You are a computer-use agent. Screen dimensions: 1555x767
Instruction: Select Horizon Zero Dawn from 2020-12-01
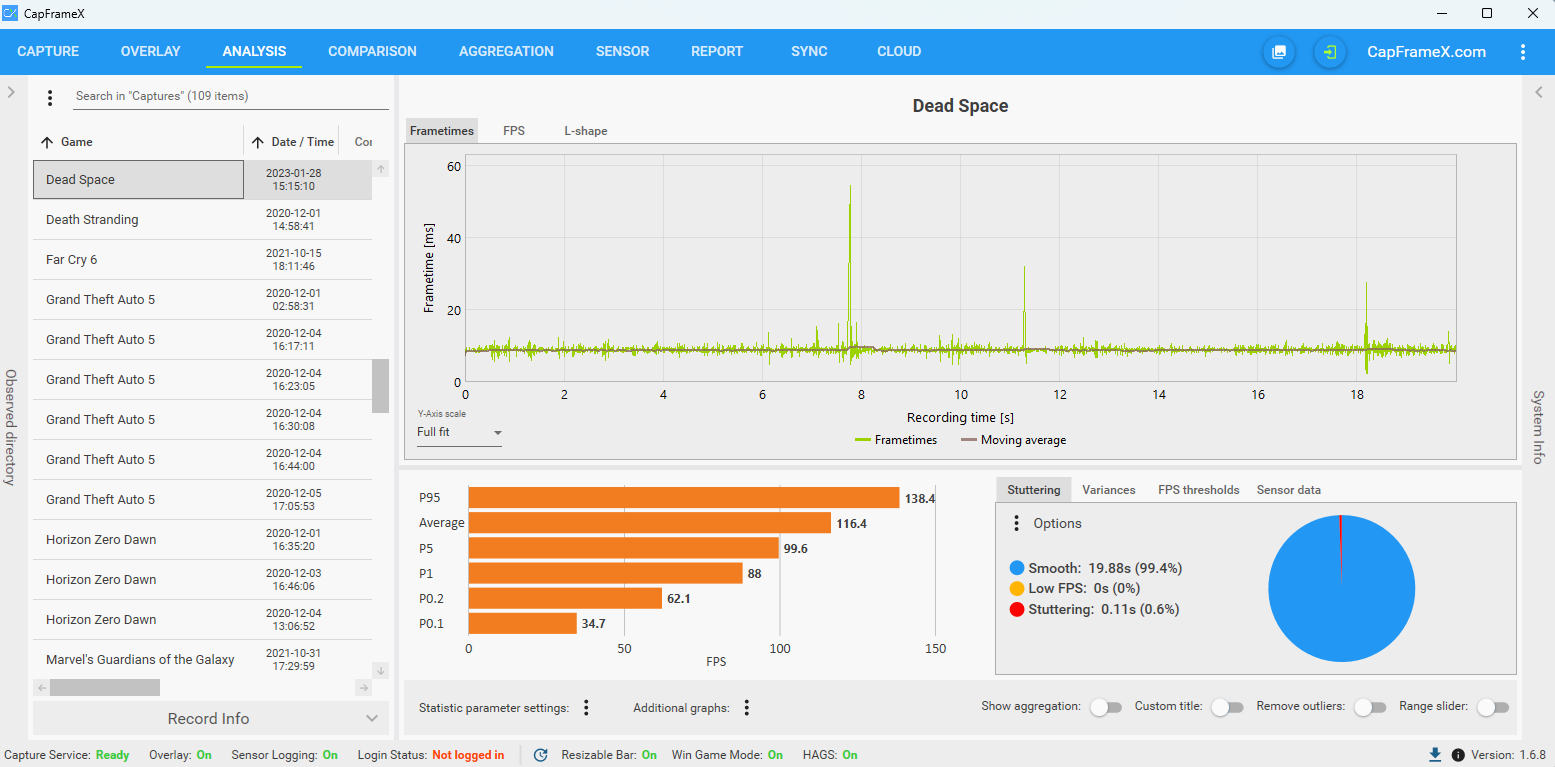[202, 540]
